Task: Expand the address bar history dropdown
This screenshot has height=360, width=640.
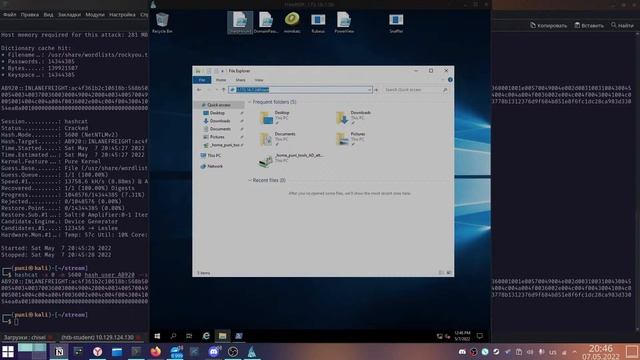Action: click(x=369, y=90)
